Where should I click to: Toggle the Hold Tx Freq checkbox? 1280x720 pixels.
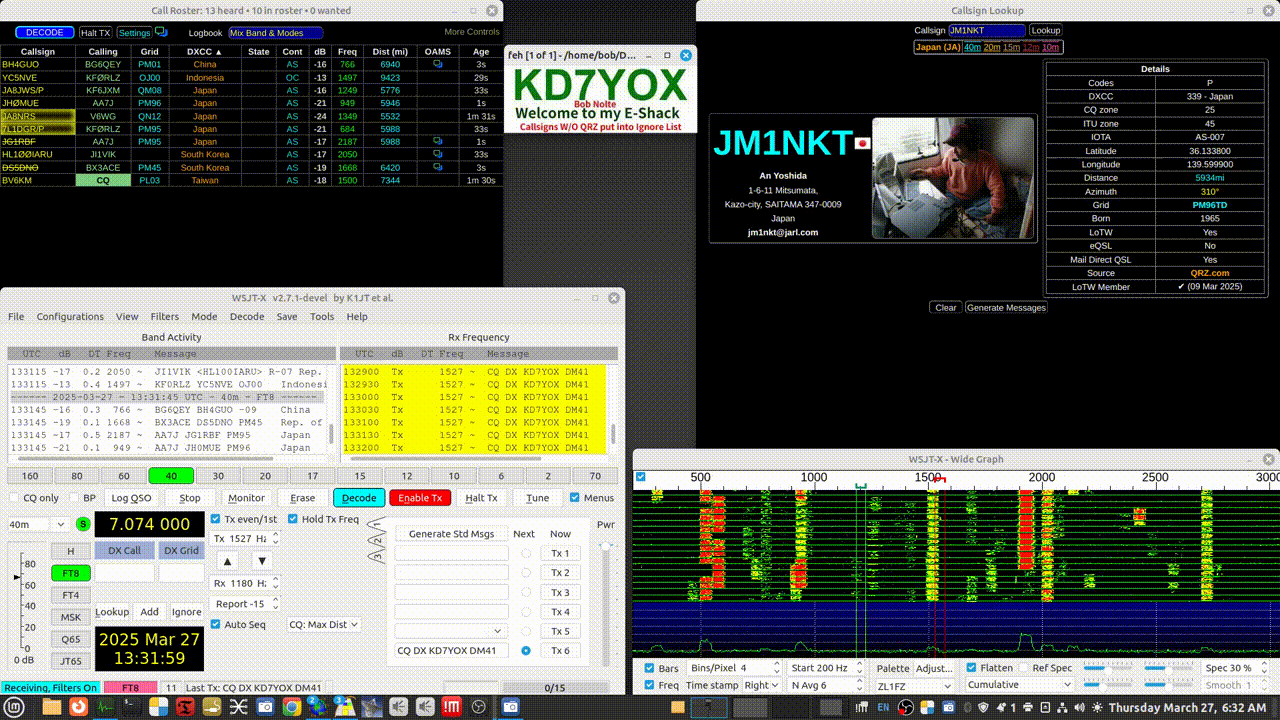pos(293,519)
